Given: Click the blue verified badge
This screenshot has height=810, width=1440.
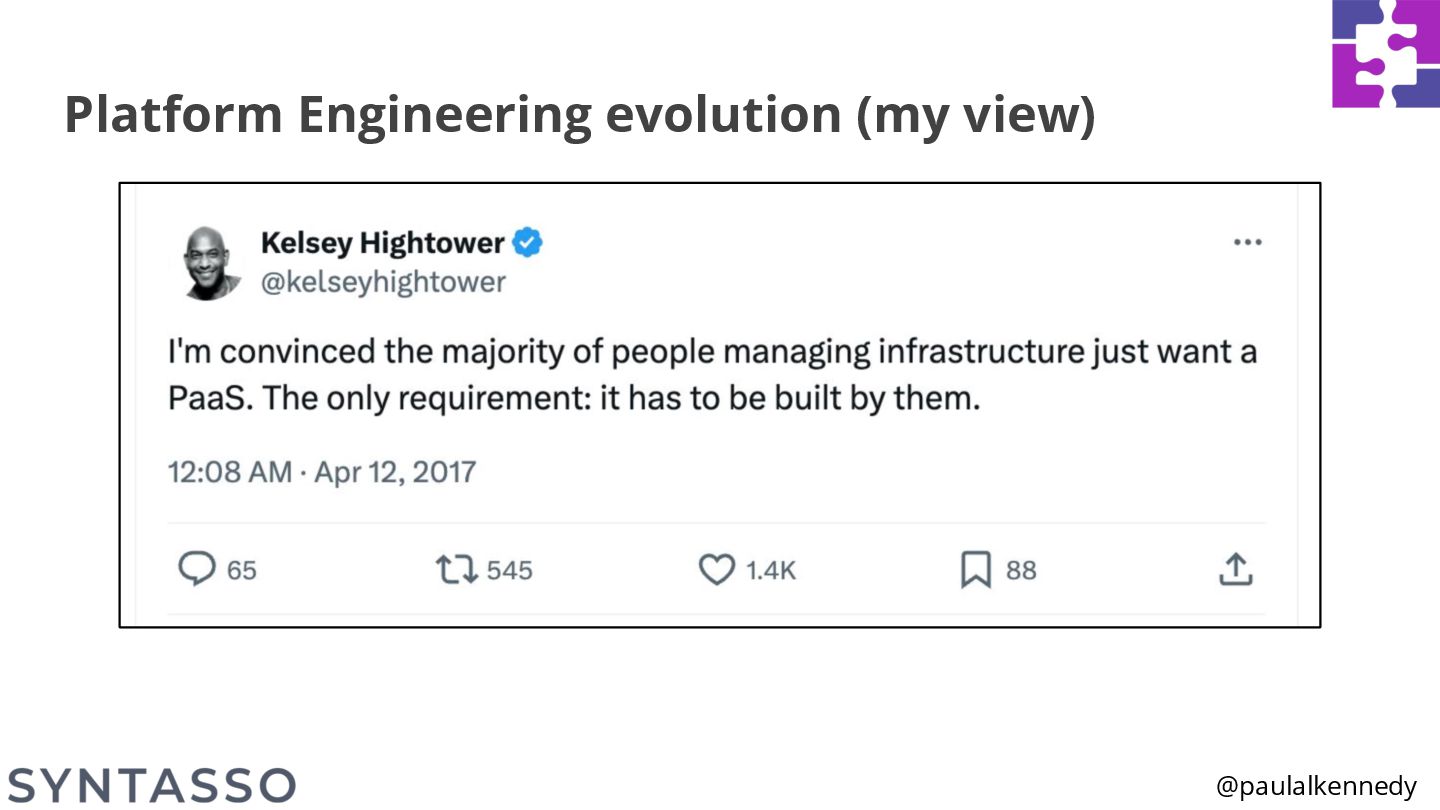Looking at the screenshot, I should [x=527, y=243].
